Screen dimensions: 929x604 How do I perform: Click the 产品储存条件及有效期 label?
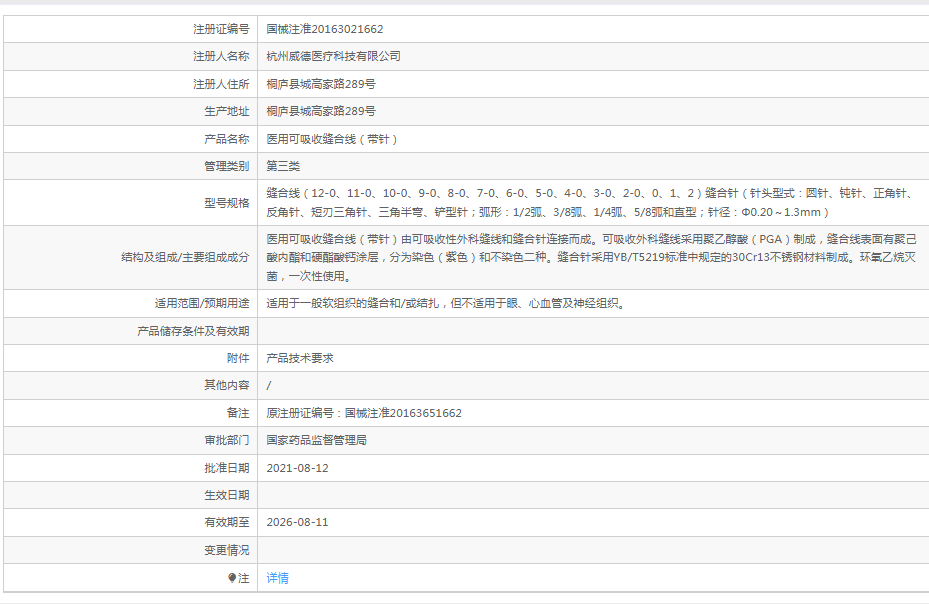pyautogui.click(x=193, y=331)
